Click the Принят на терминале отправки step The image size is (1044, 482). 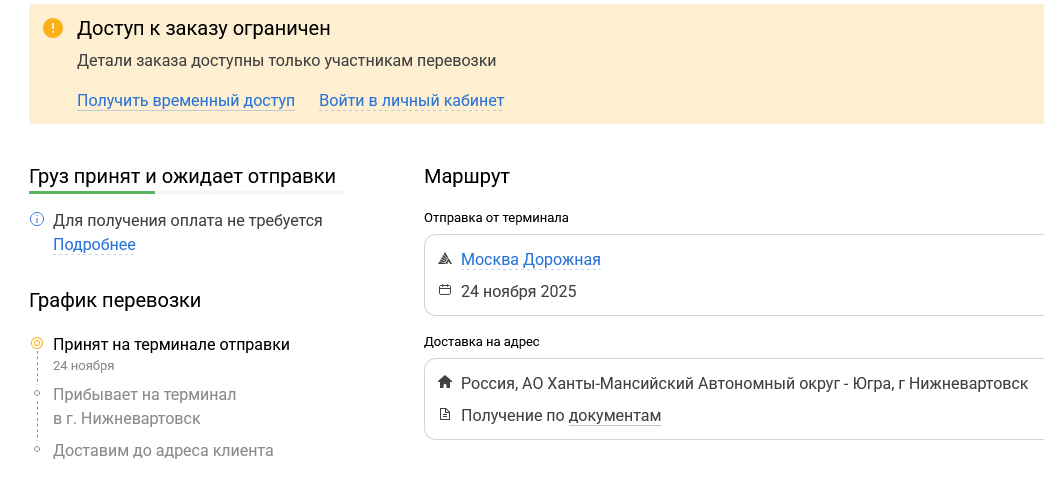pyautogui.click(x=171, y=344)
